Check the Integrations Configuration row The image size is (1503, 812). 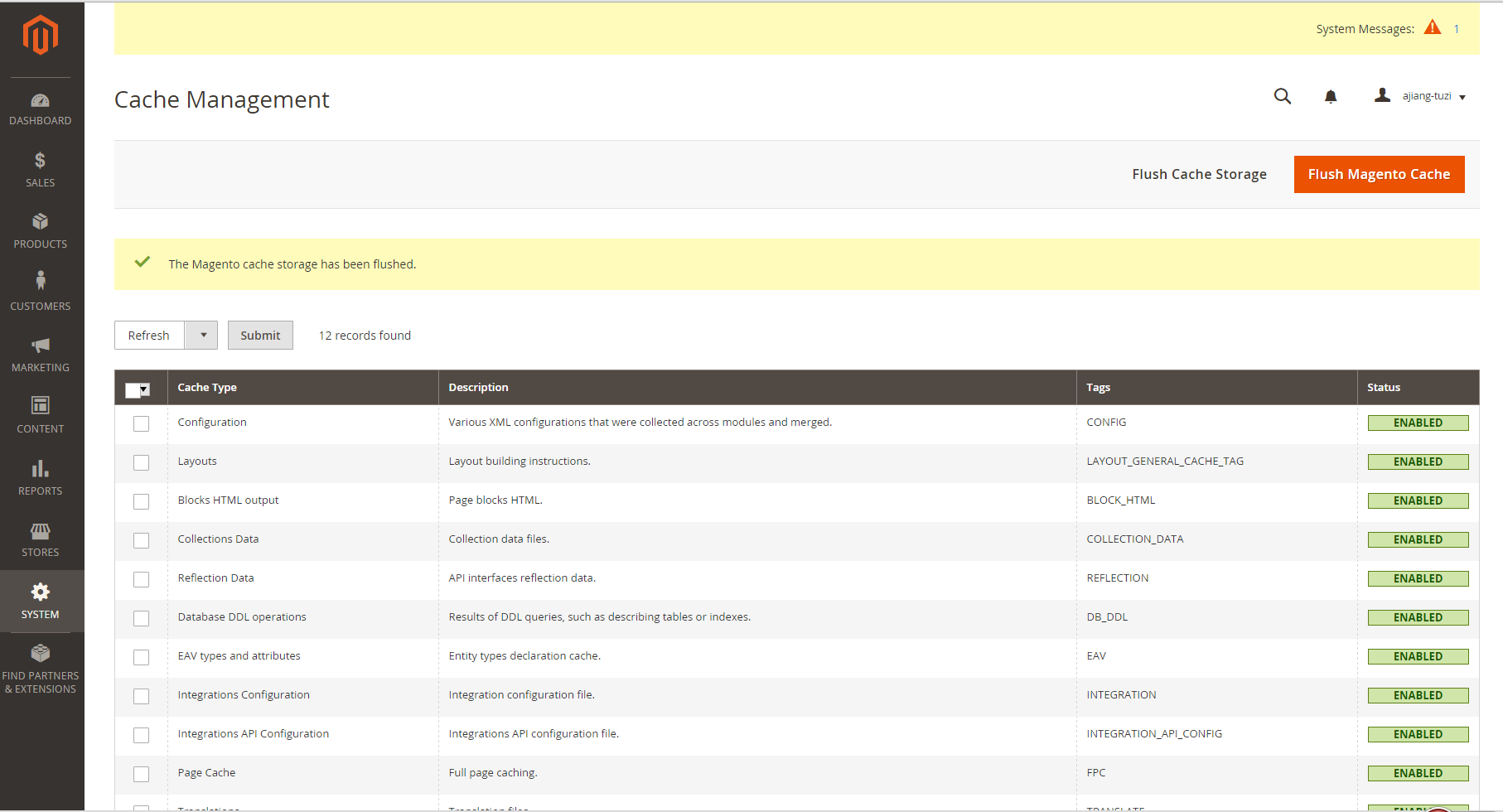[142, 696]
